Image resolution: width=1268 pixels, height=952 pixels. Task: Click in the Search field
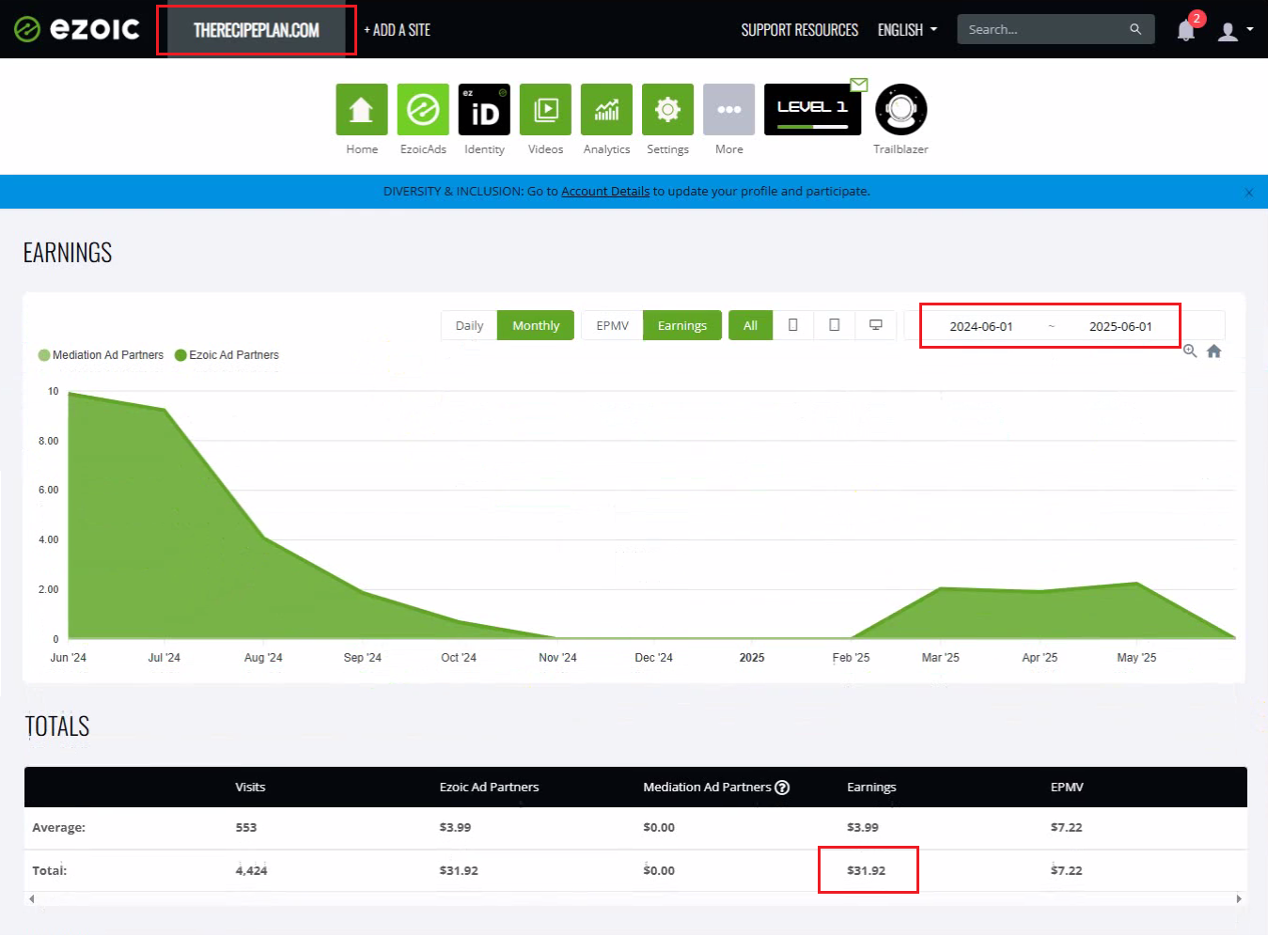click(x=1043, y=29)
